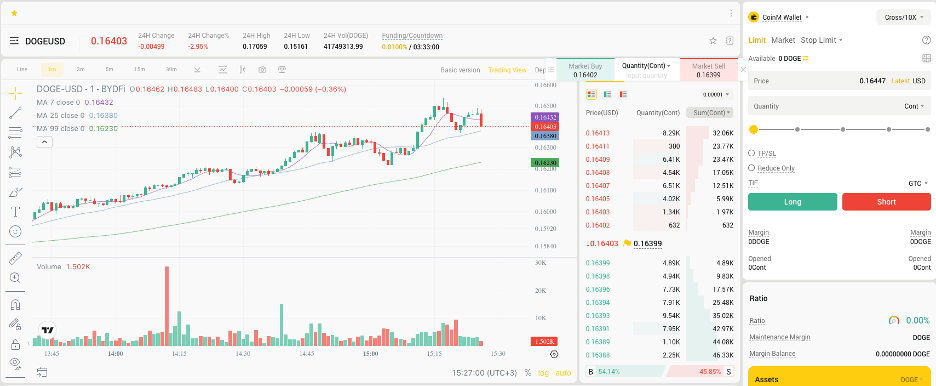936x386 pixels.
Task: Click the red Short button
Action: (x=886, y=202)
